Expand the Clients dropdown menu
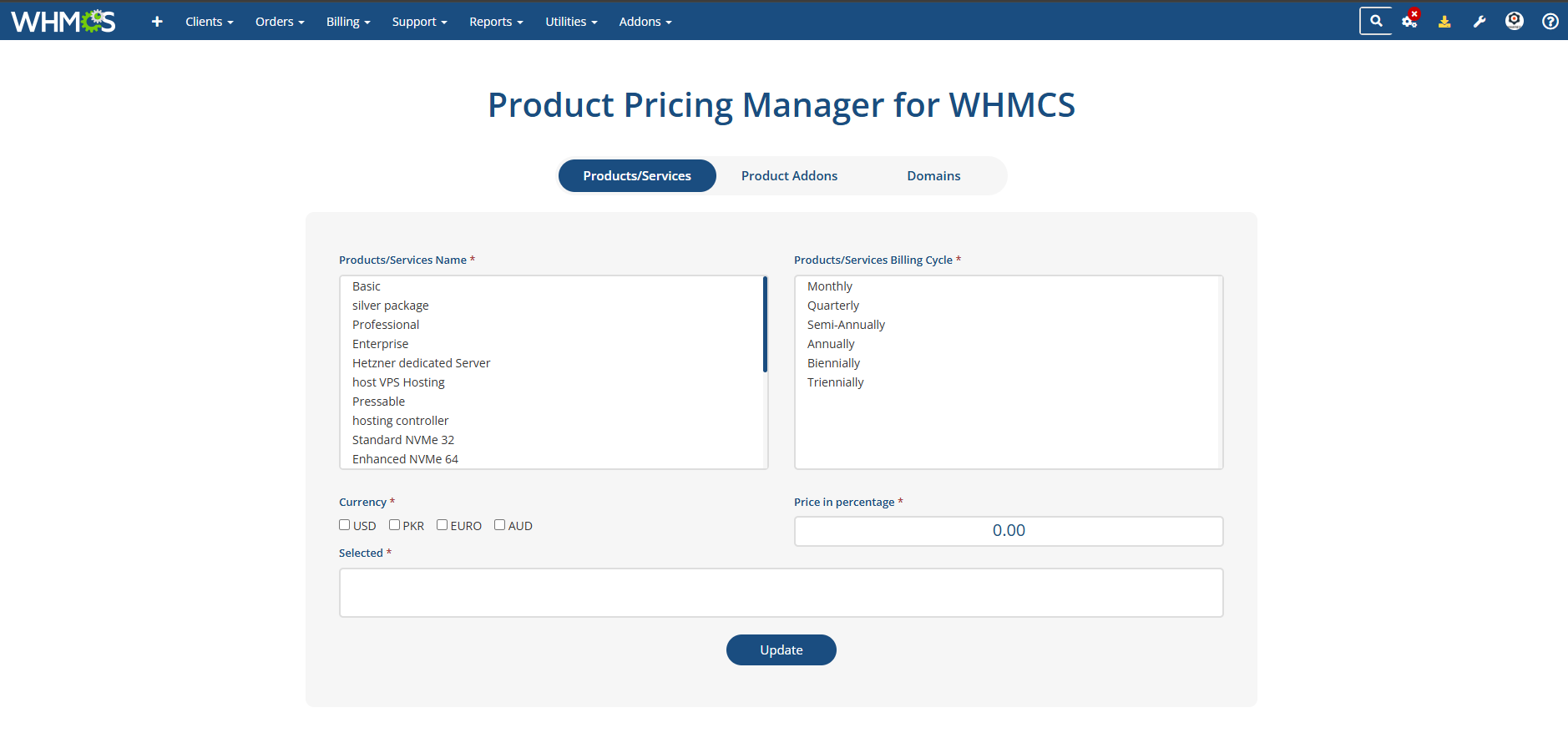 209,22
